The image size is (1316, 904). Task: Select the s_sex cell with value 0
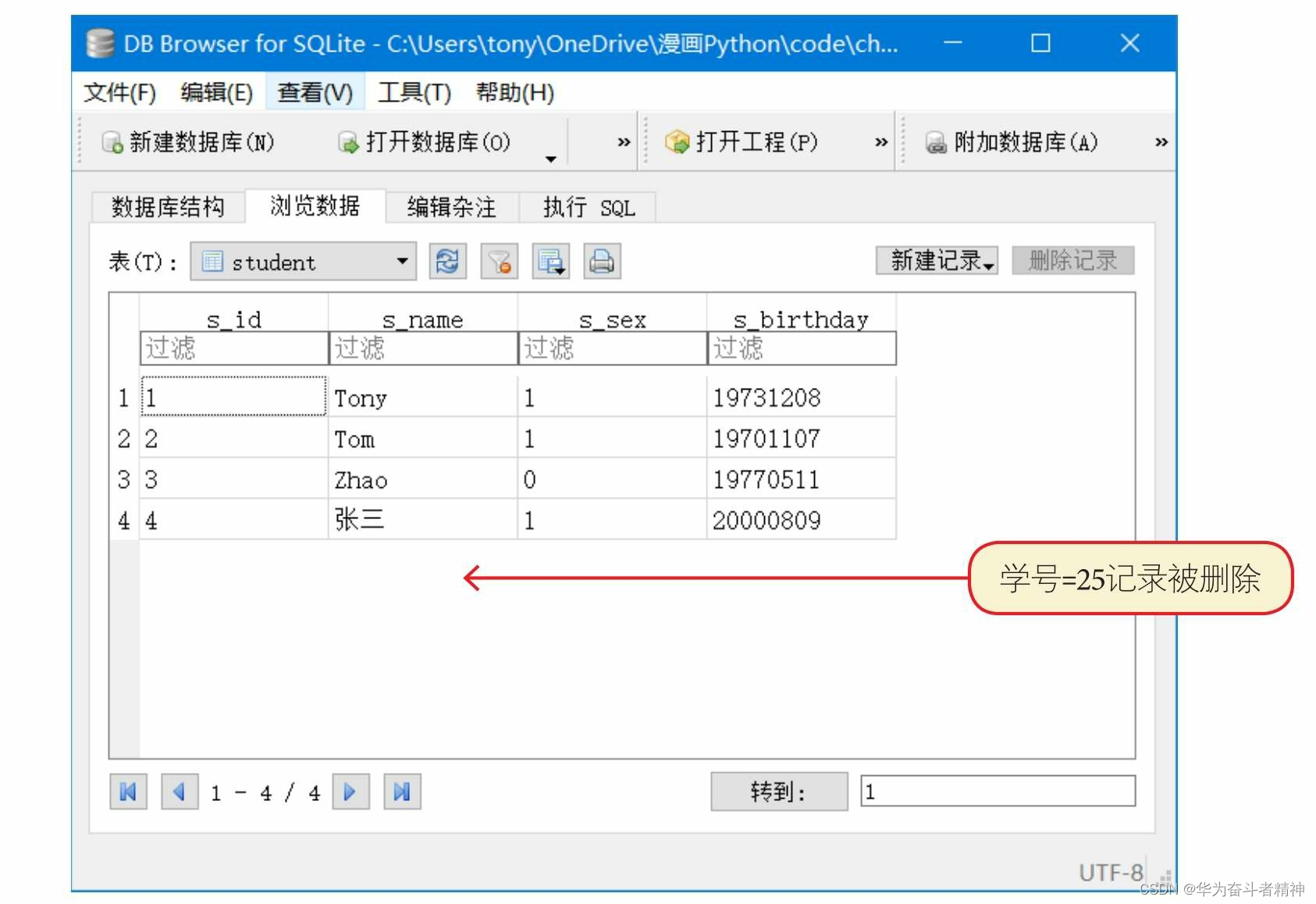pos(613,479)
